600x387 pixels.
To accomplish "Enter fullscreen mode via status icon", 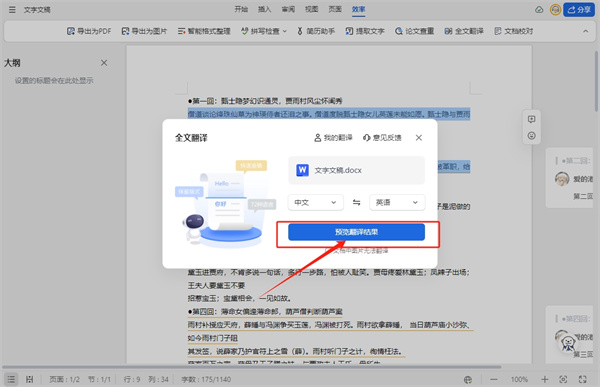I will click(x=582, y=379).
